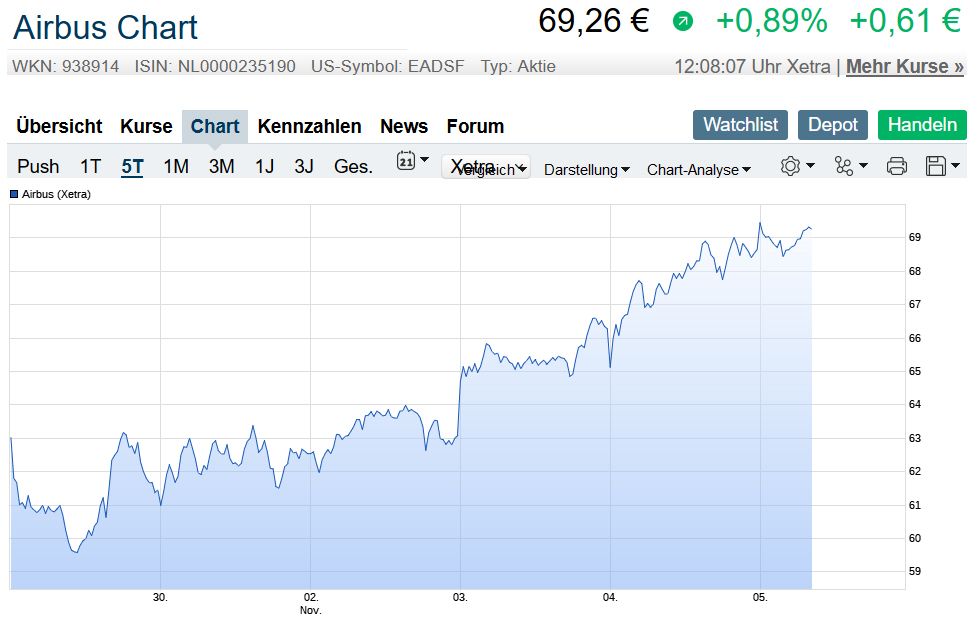Switch to the Übersicht tab
The width and height of the screenshot is (978, 620).
pyautogui.click(x=59, y=126)
